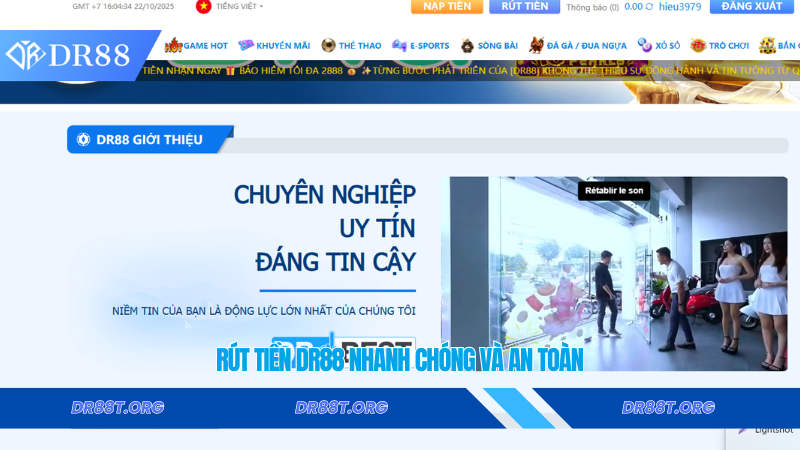The height and width of the screenshot is (450, 800).
Task: Click the DR88 GIỚI THIỆU section tab
Action: (150, 139)
